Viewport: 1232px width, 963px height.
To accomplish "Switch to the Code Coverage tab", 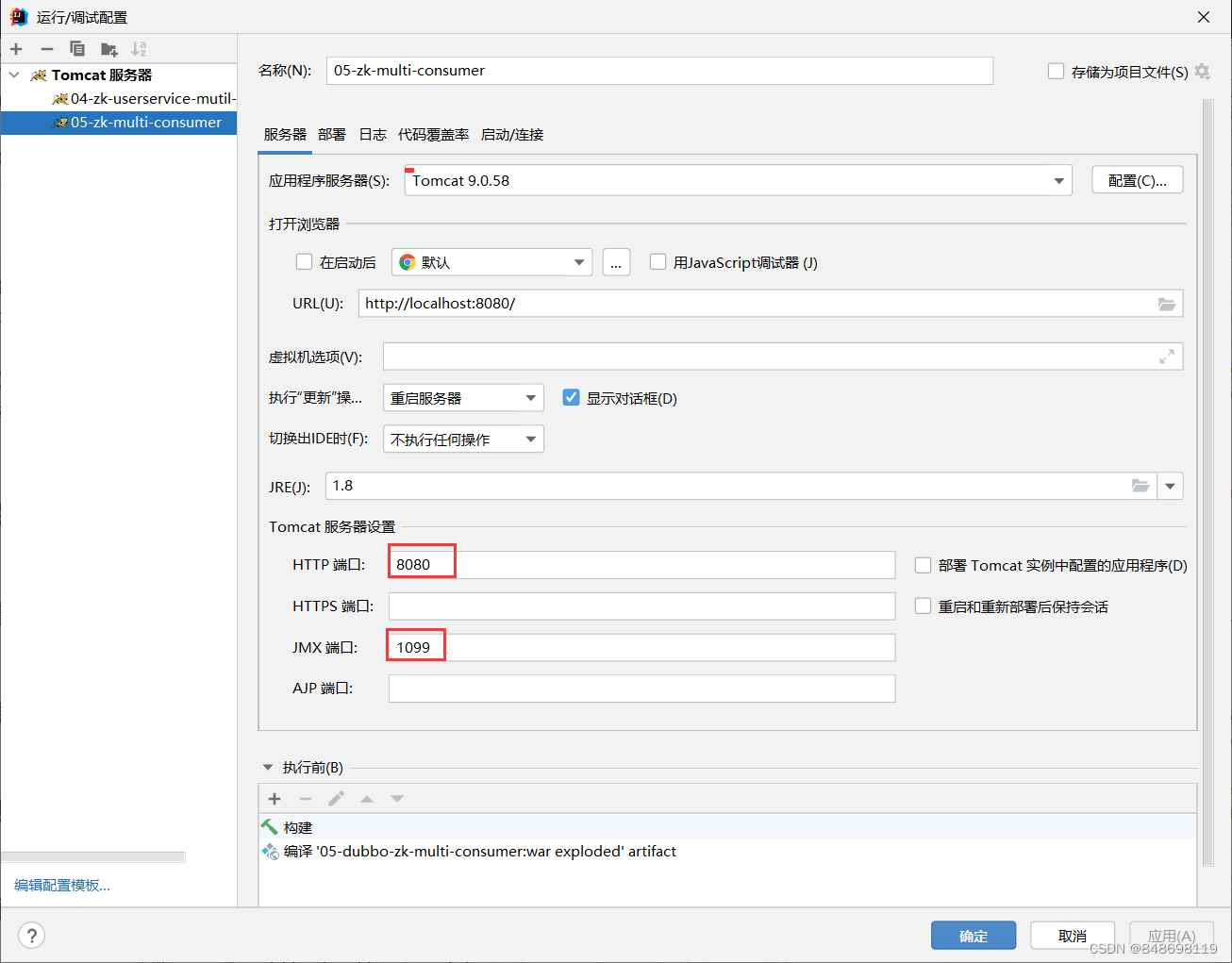I will 433,135.
